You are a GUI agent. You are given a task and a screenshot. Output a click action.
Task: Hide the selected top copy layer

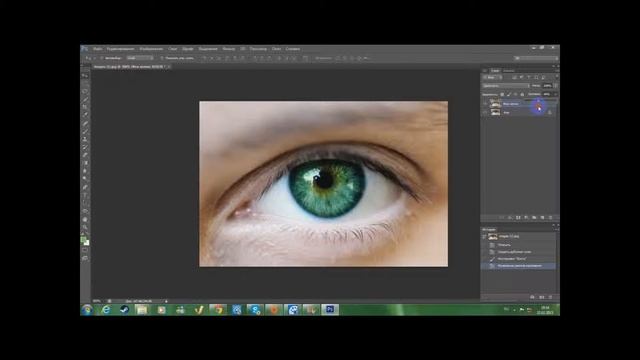[485, 104]
